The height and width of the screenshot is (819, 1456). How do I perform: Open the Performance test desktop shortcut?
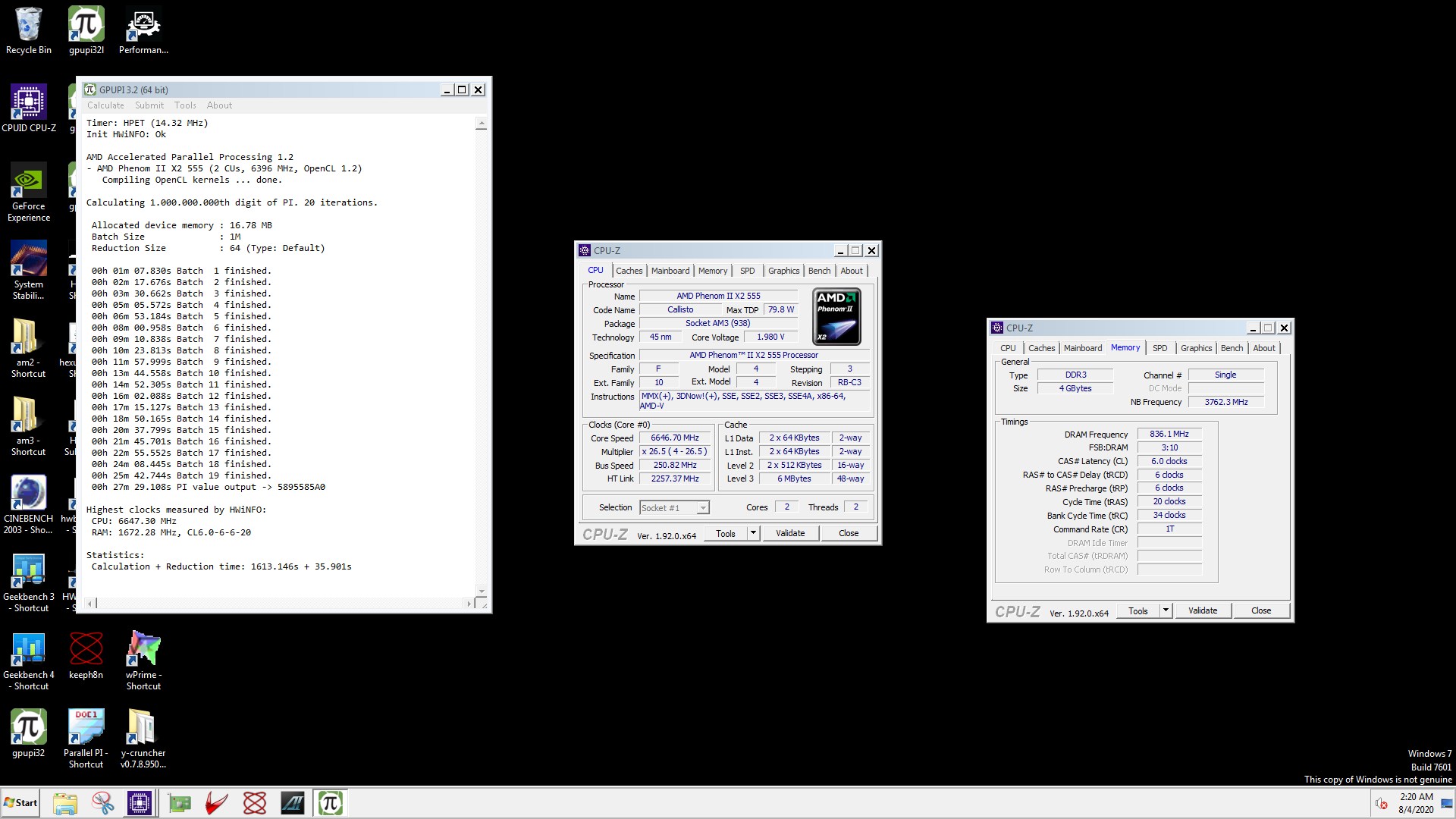point(143,31)
